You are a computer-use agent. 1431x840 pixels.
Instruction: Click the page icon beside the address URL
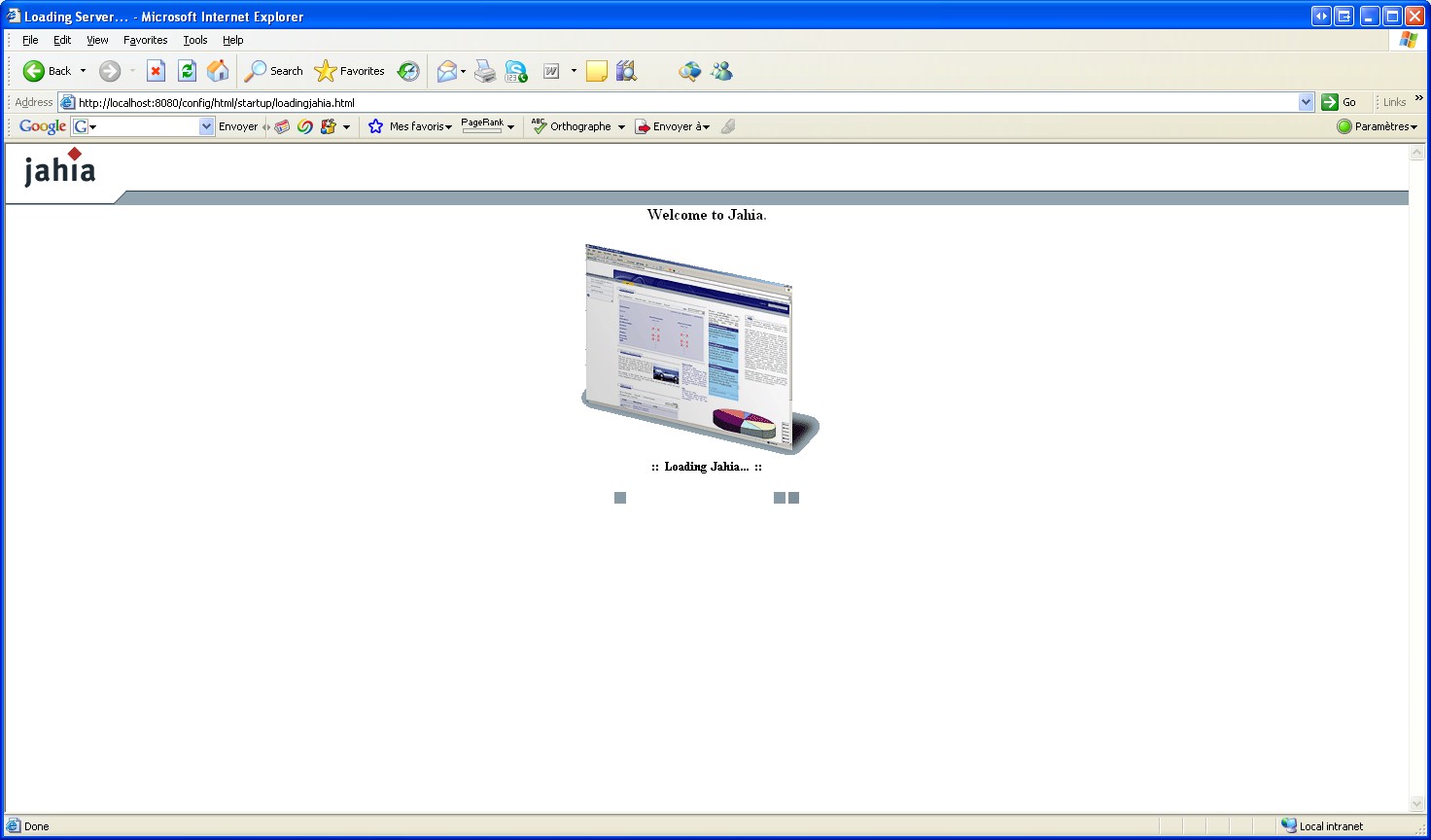pos(67,102)
